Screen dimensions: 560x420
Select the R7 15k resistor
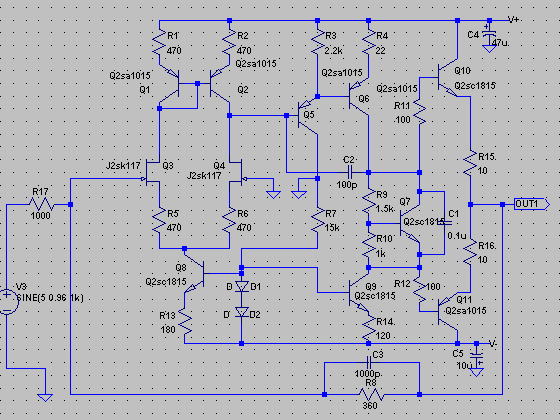[317, 221]
